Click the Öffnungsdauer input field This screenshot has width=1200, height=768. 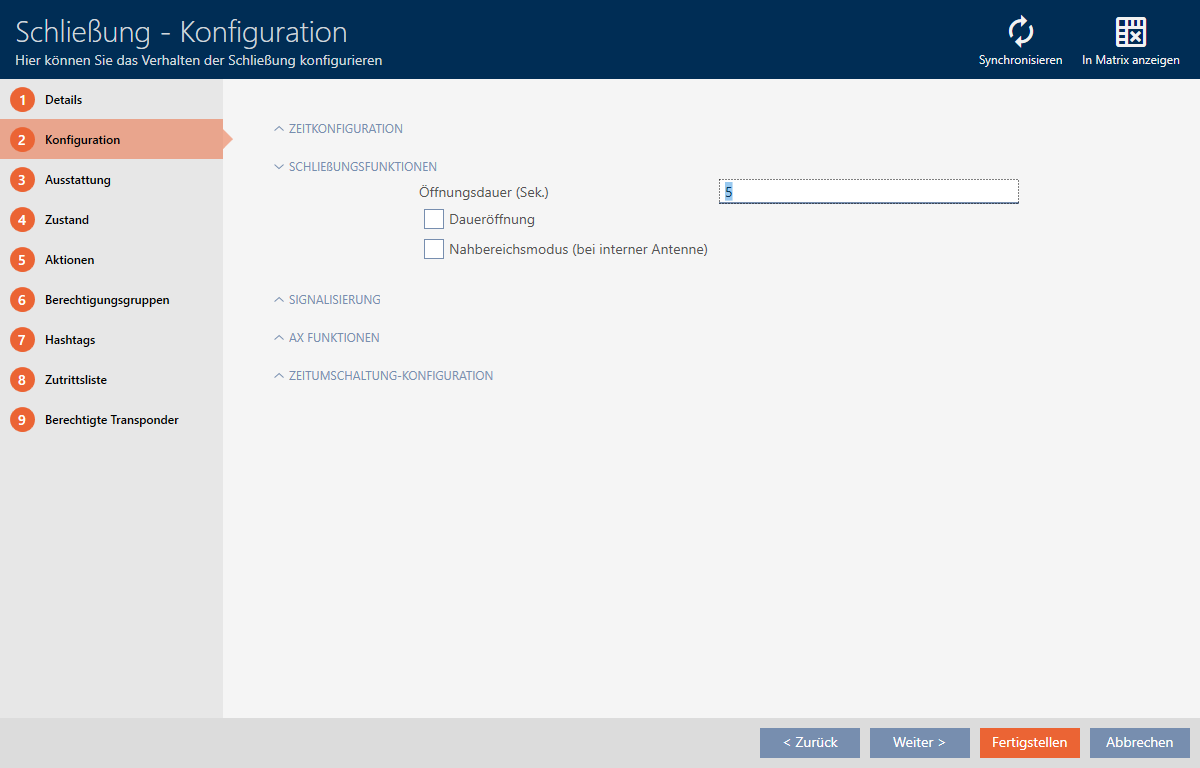click(x=868, y=191)
